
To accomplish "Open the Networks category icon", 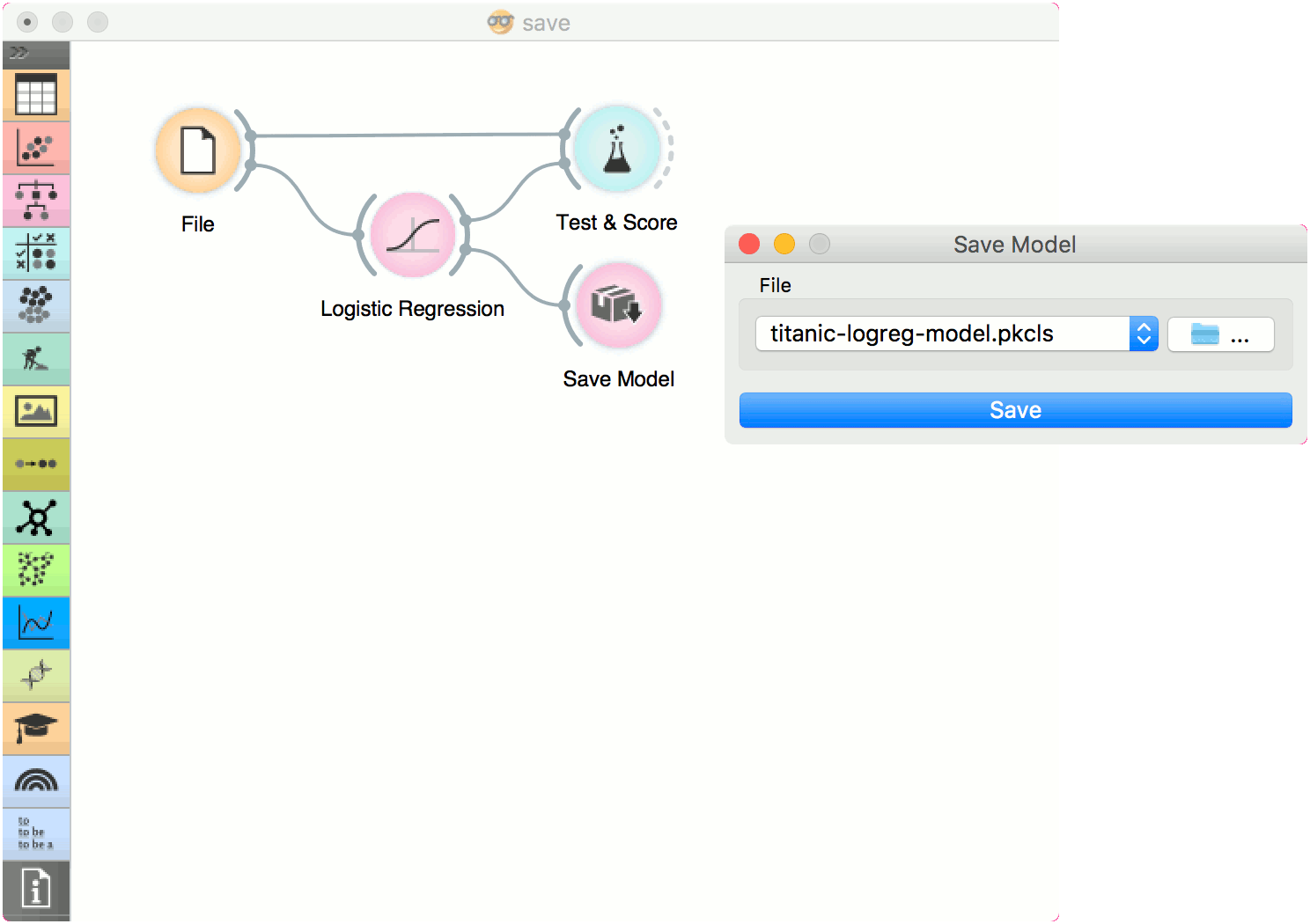I will coord(36,517).
